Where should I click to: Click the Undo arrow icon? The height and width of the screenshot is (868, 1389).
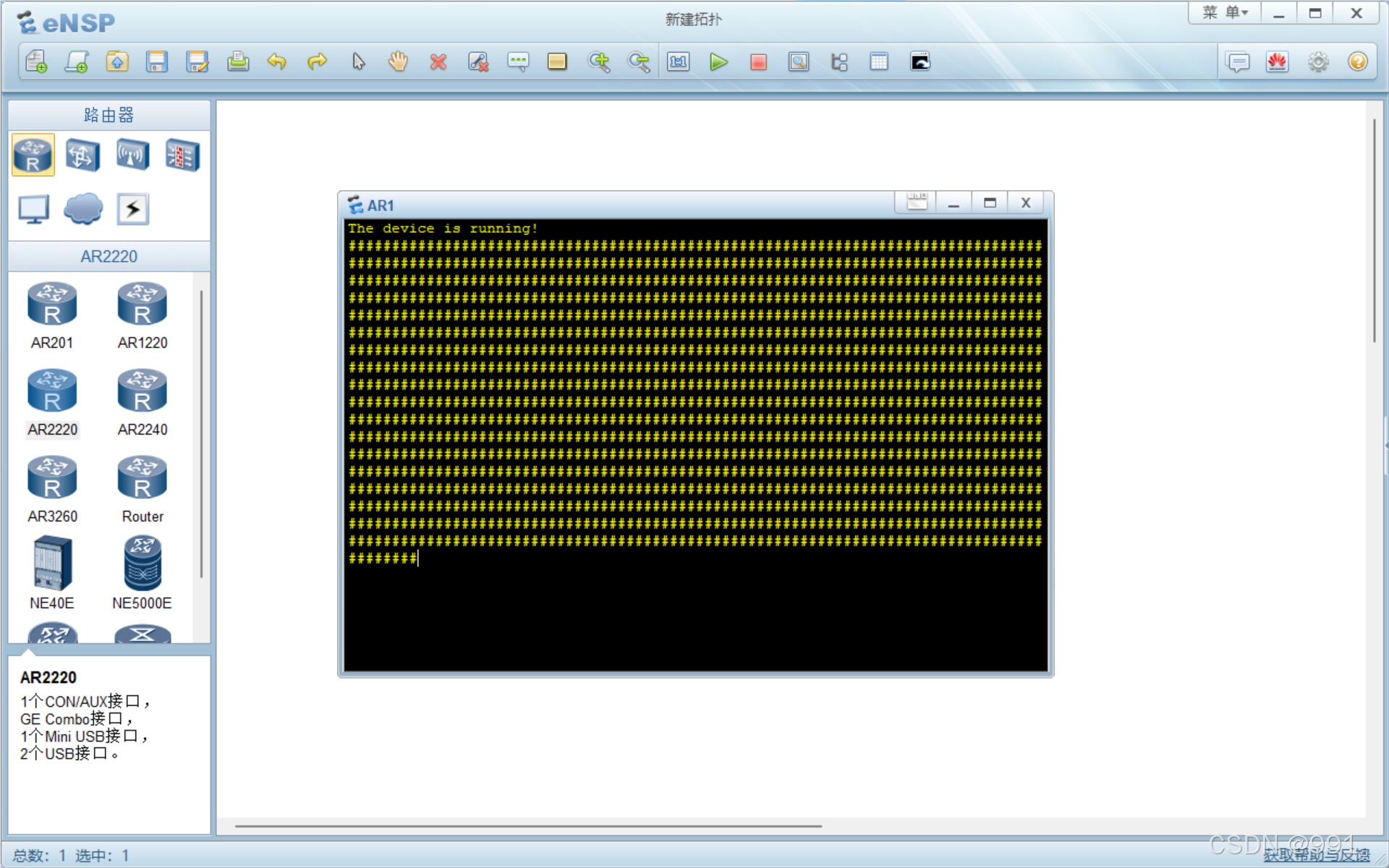point(276,62)
